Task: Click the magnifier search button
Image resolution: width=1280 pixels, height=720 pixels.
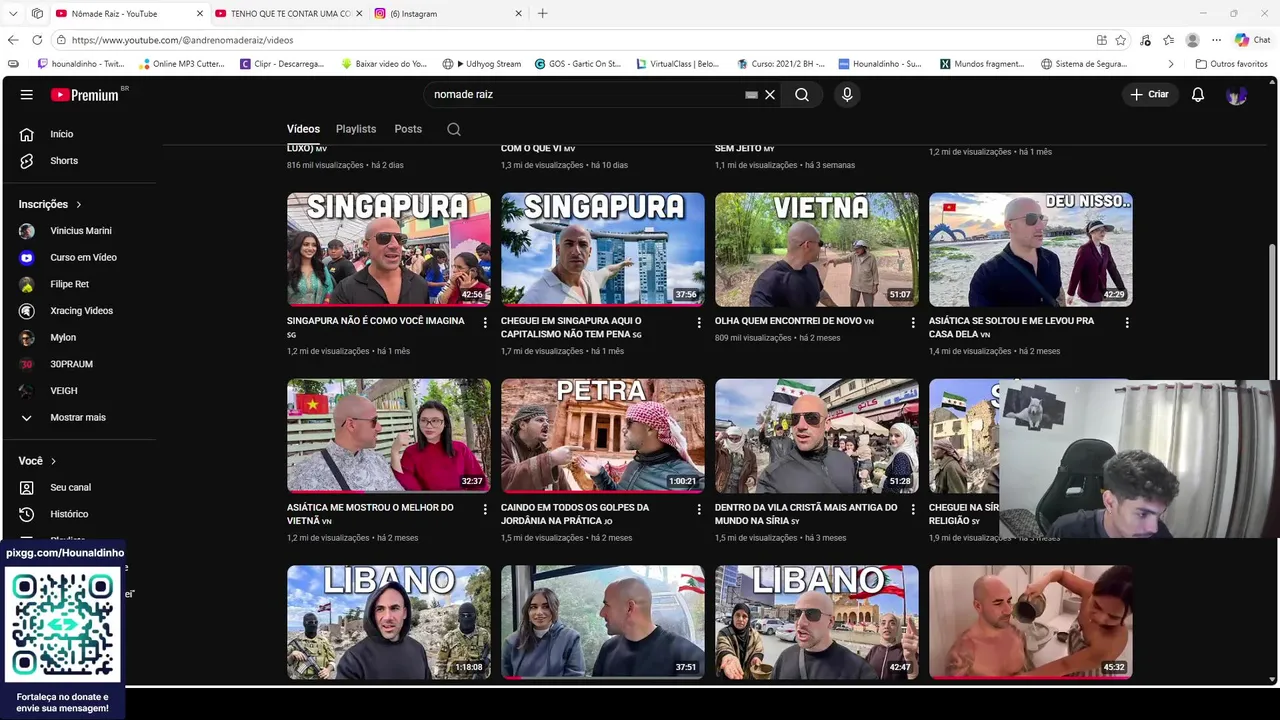Action: click(802, 95)
